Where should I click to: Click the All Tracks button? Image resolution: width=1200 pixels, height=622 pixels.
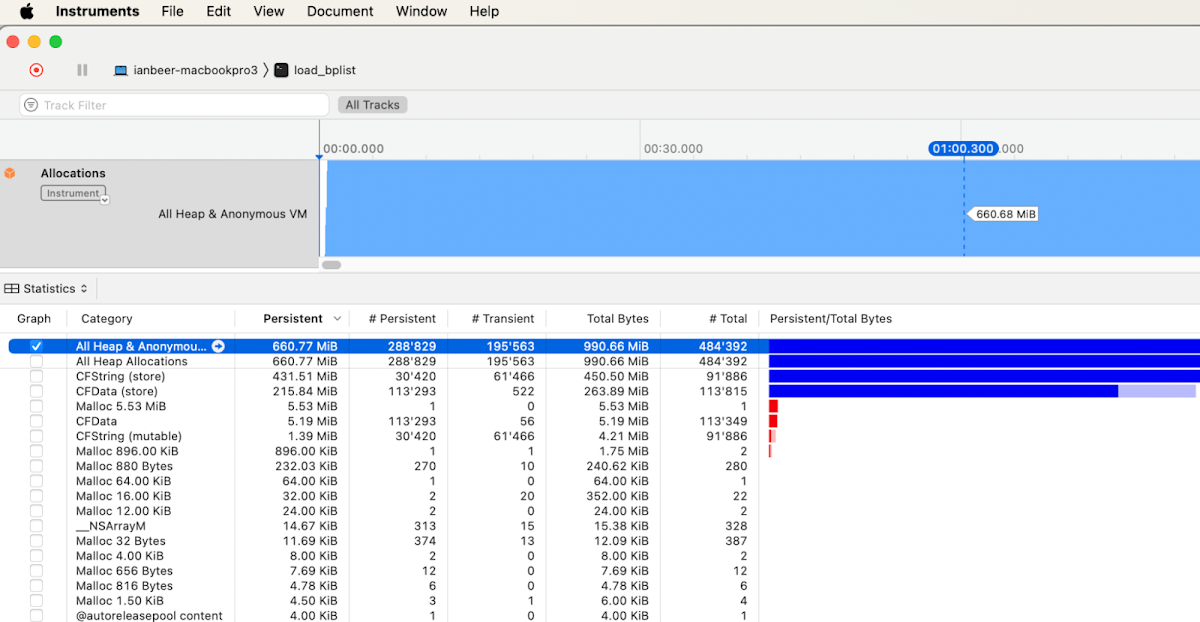[x=372, y=104]
